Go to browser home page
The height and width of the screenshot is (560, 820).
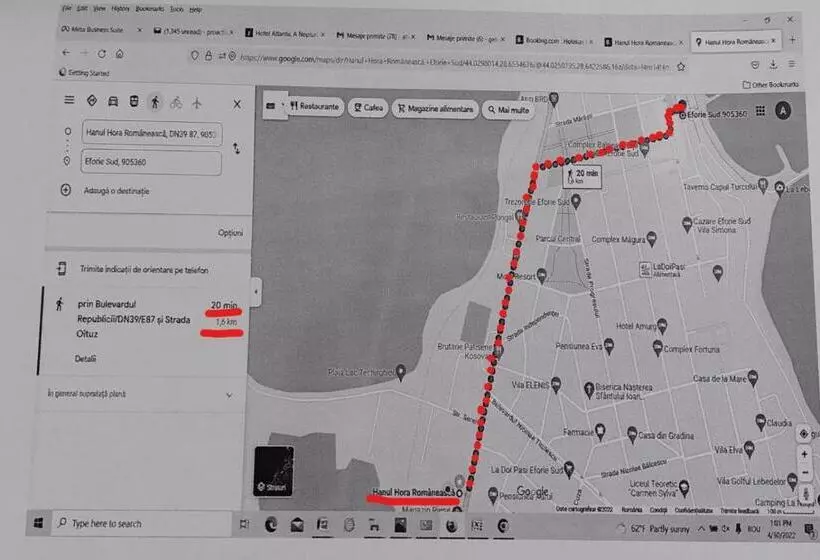(120, 54)
